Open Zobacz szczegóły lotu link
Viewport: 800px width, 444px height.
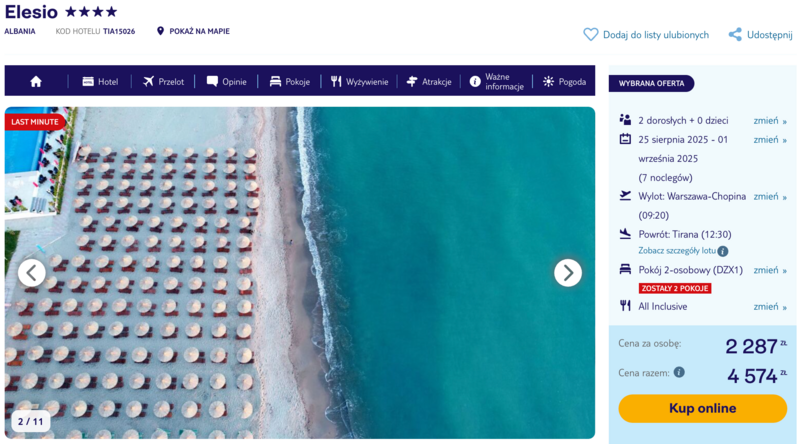click(677, 251)
